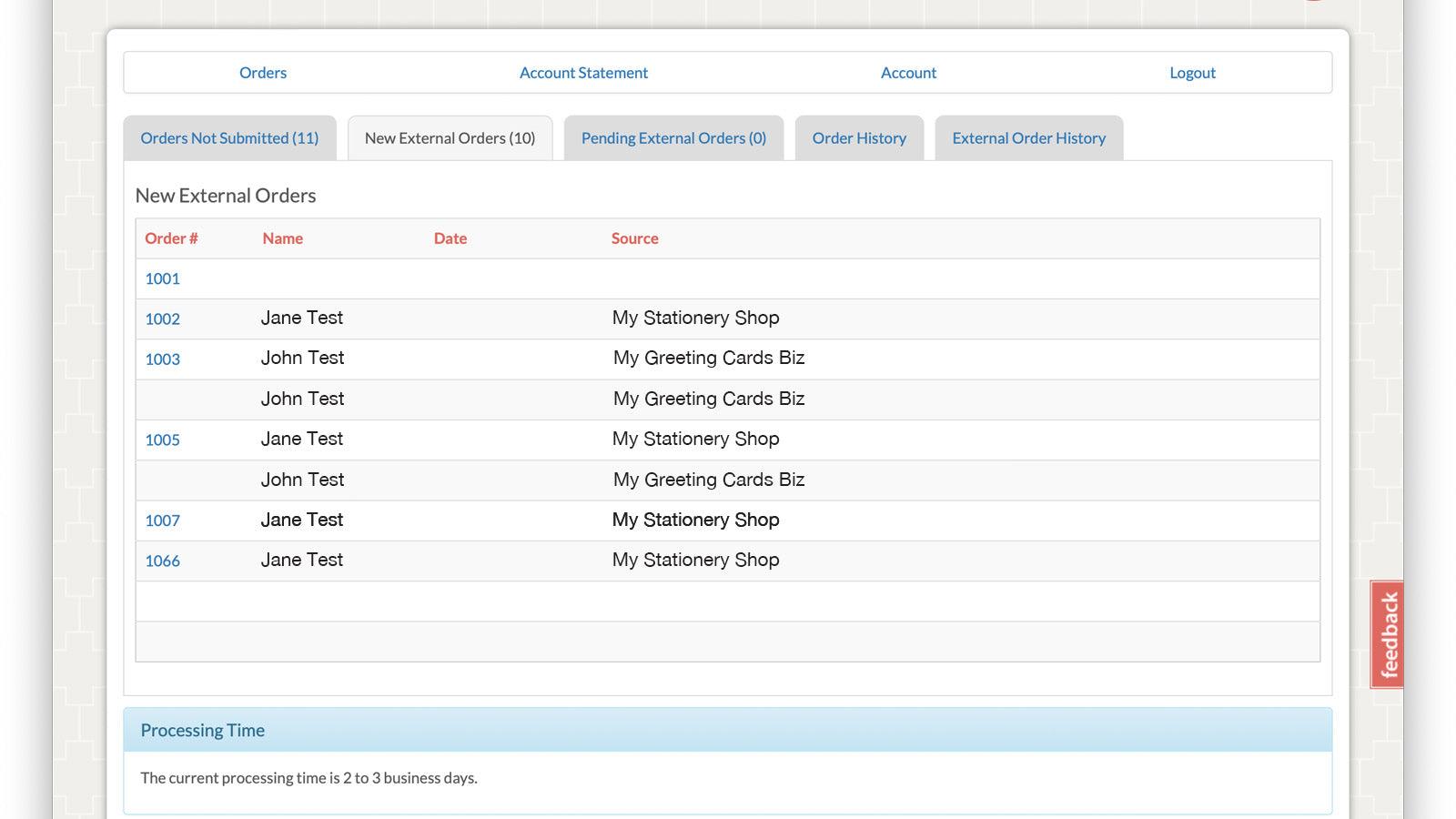Screen dimensions: 1456x819
Task: Switch to the Orders Not Submitted tab
Action: pyautogui.click(x=228, y=137)
